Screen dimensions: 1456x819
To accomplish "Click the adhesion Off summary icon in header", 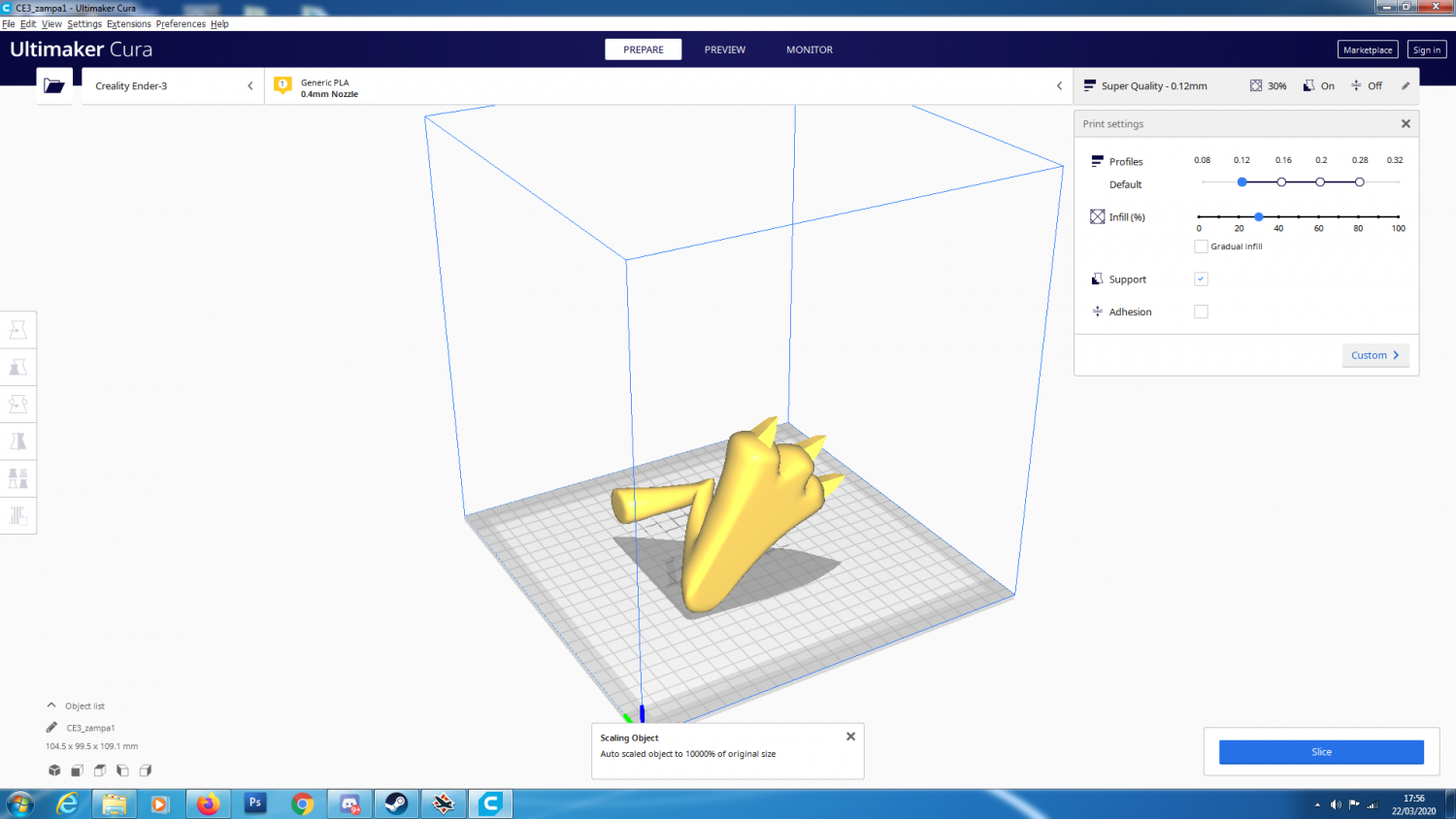I will [1356, 85].
